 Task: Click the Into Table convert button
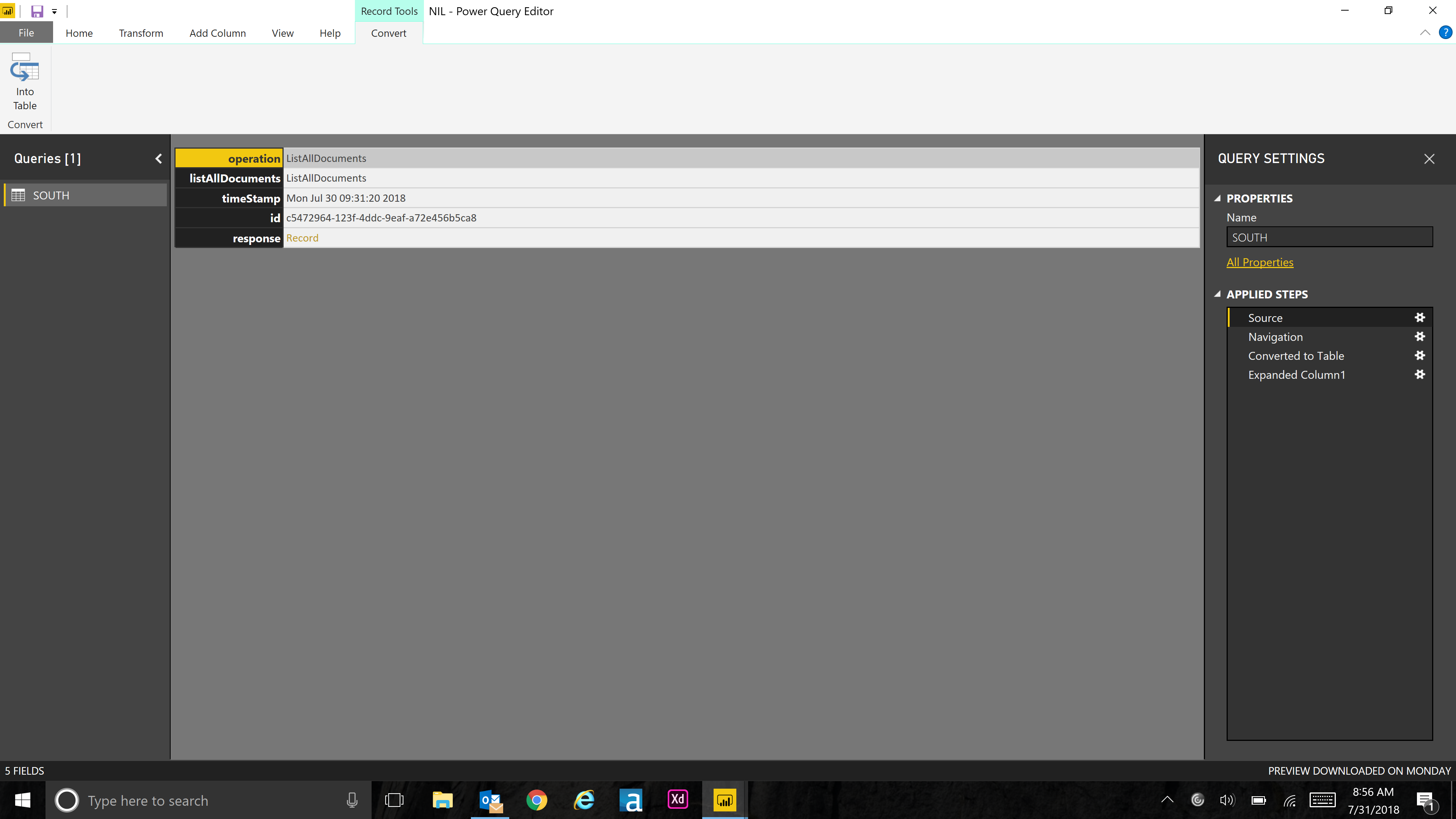[25, 82]
